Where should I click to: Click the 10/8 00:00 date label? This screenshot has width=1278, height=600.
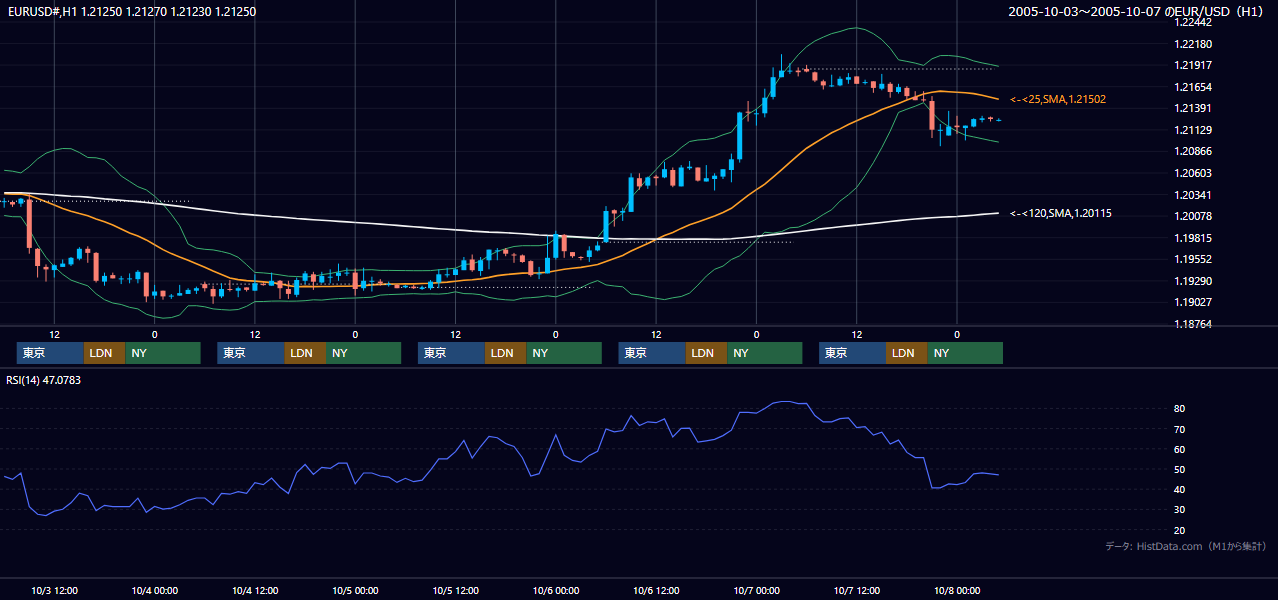tap(957, 590)
